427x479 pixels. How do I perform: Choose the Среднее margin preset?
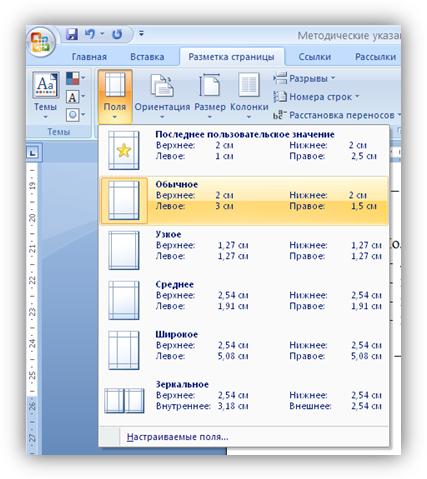[x=244, y=300]
